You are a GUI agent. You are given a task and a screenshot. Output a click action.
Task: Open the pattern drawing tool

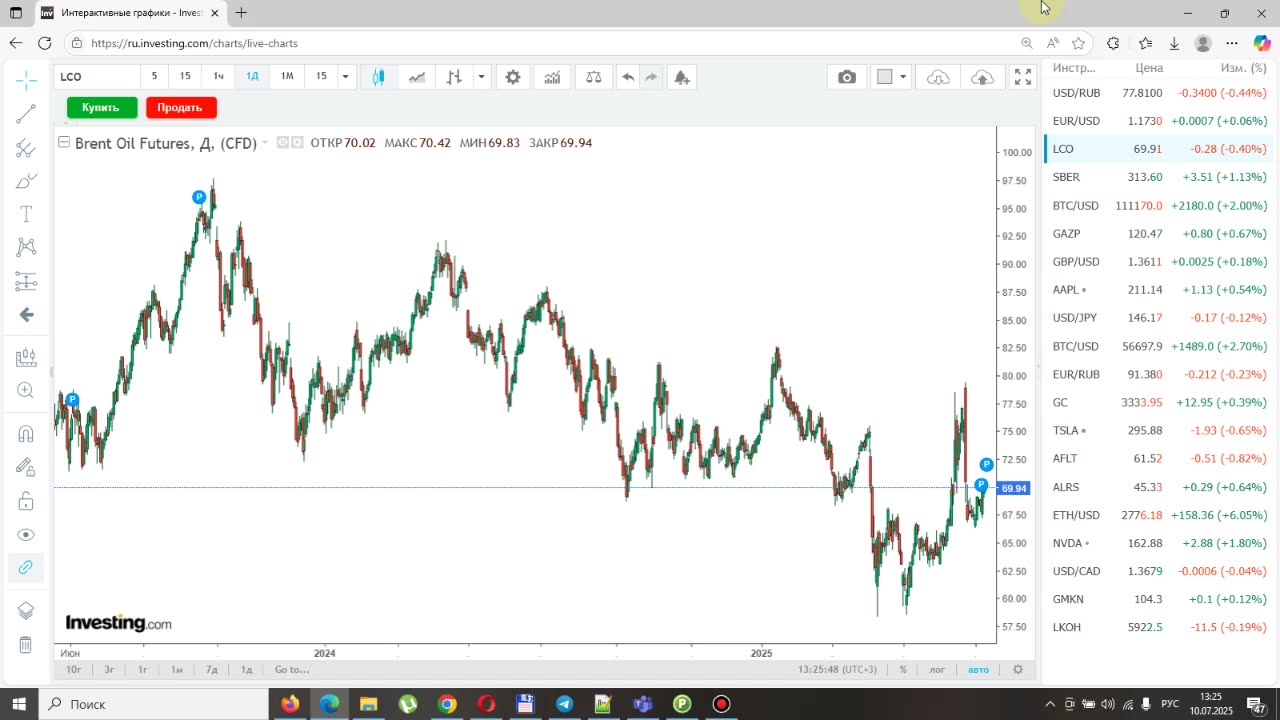pyautogui.click(x=26, y=247)
